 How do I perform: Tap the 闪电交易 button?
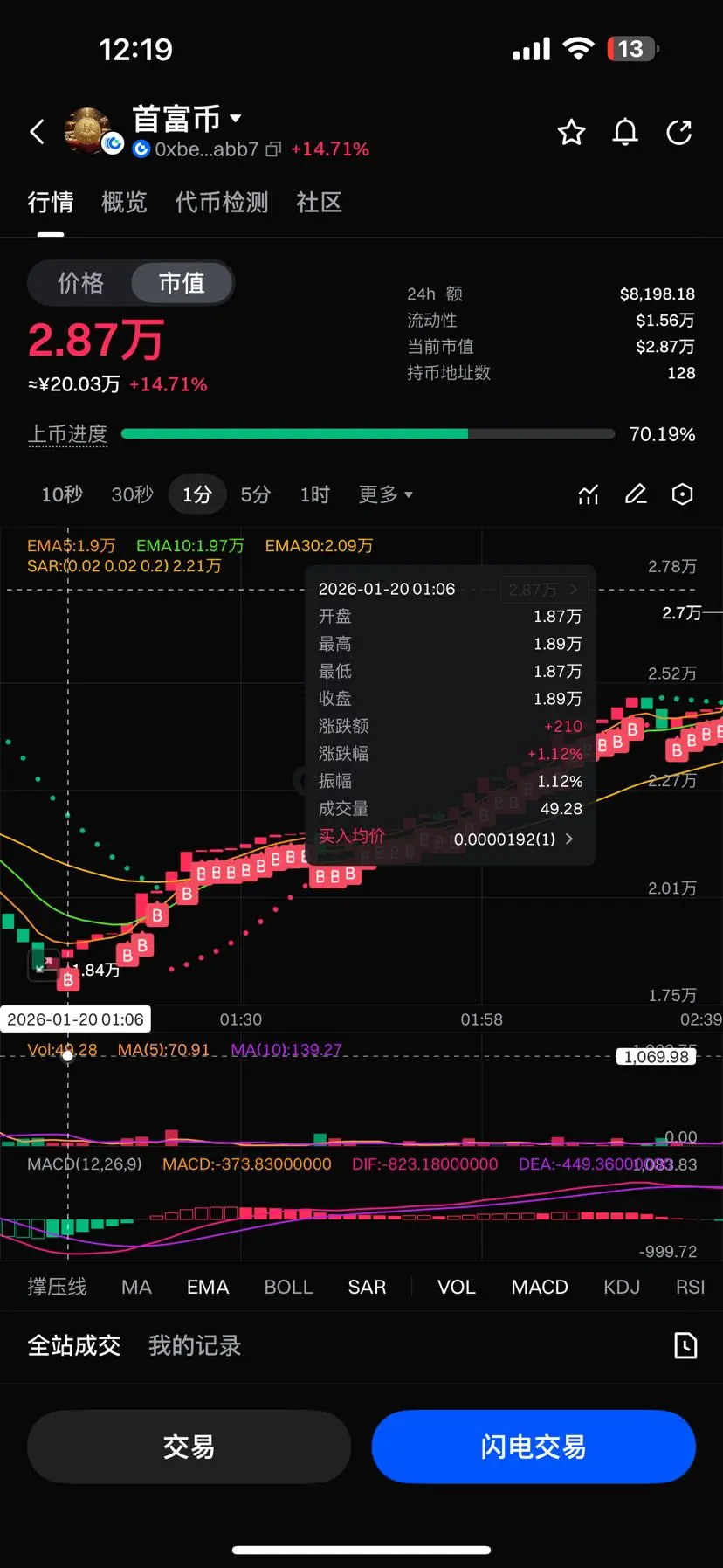[534, 1447]
